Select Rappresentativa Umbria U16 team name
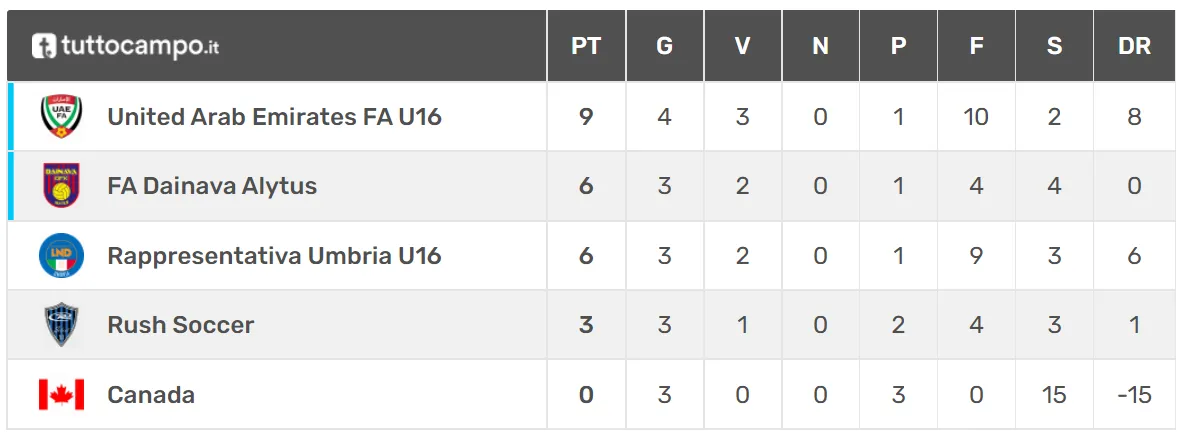Viewport: 1185px width, 437px height. (x=274, y=256)
